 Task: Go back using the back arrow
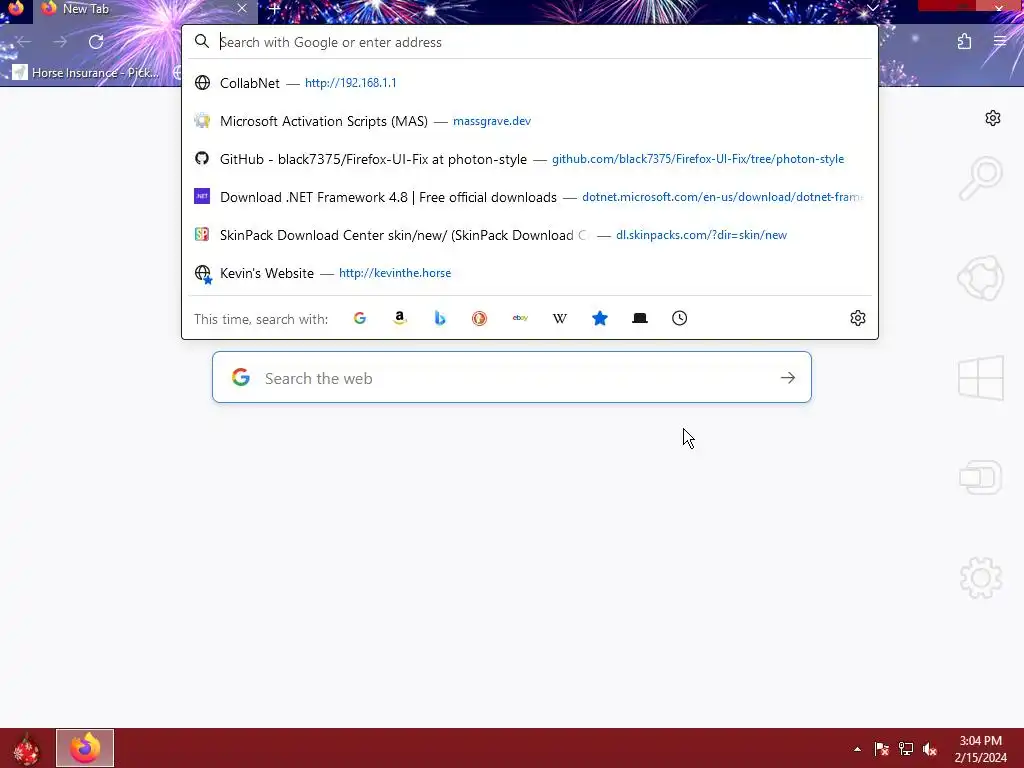[x=24, y=42]
